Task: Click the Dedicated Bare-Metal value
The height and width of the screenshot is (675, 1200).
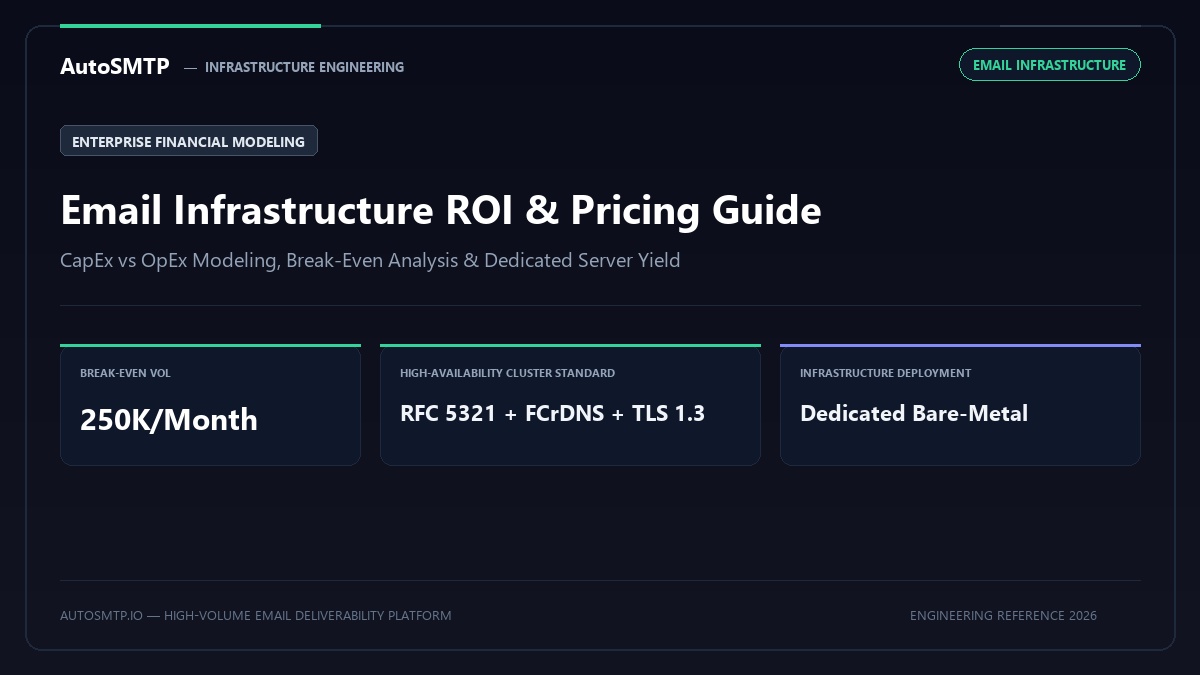Action: 914,413
